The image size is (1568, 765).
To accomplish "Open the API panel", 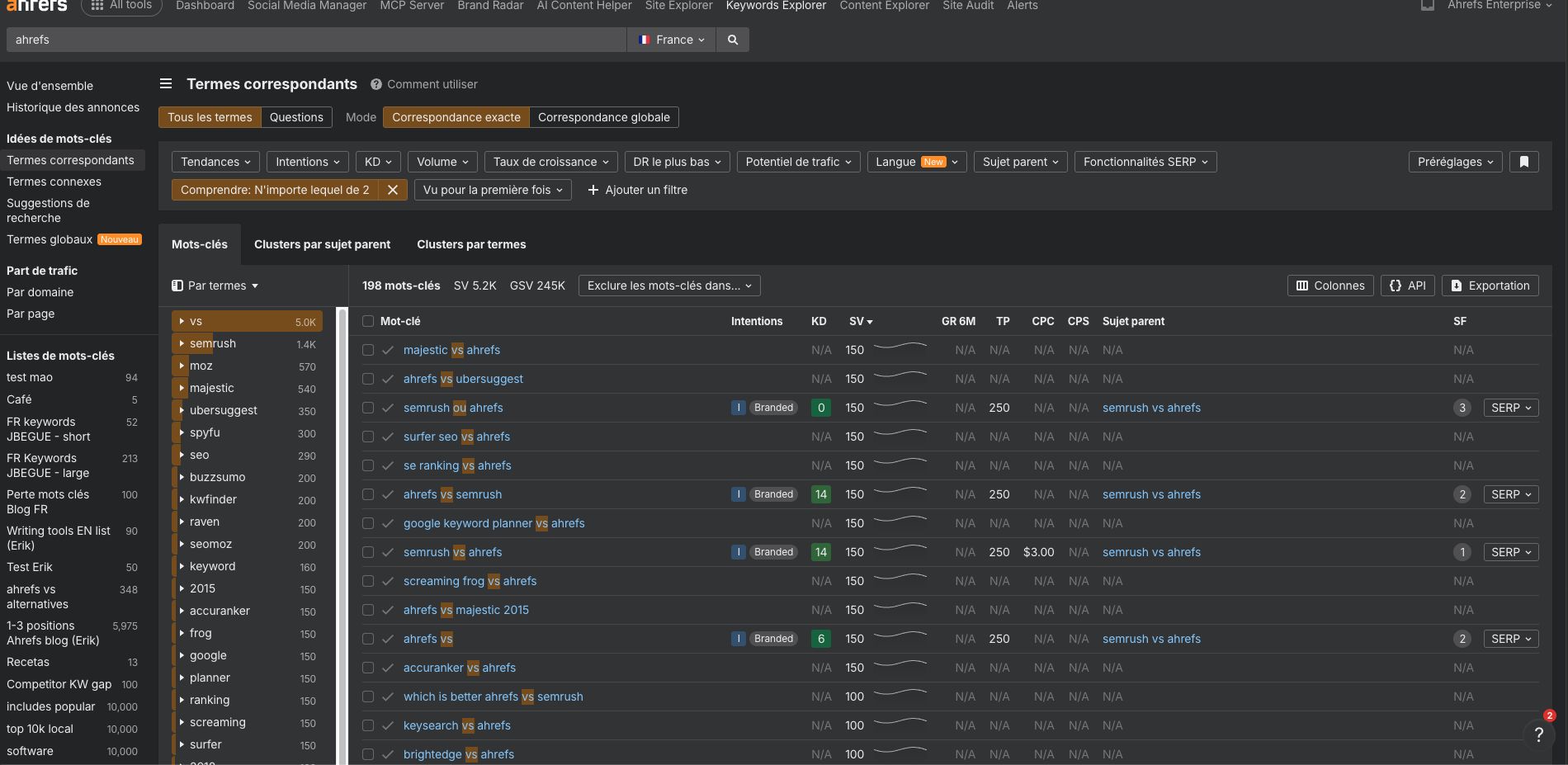I will coord(1407,286).
